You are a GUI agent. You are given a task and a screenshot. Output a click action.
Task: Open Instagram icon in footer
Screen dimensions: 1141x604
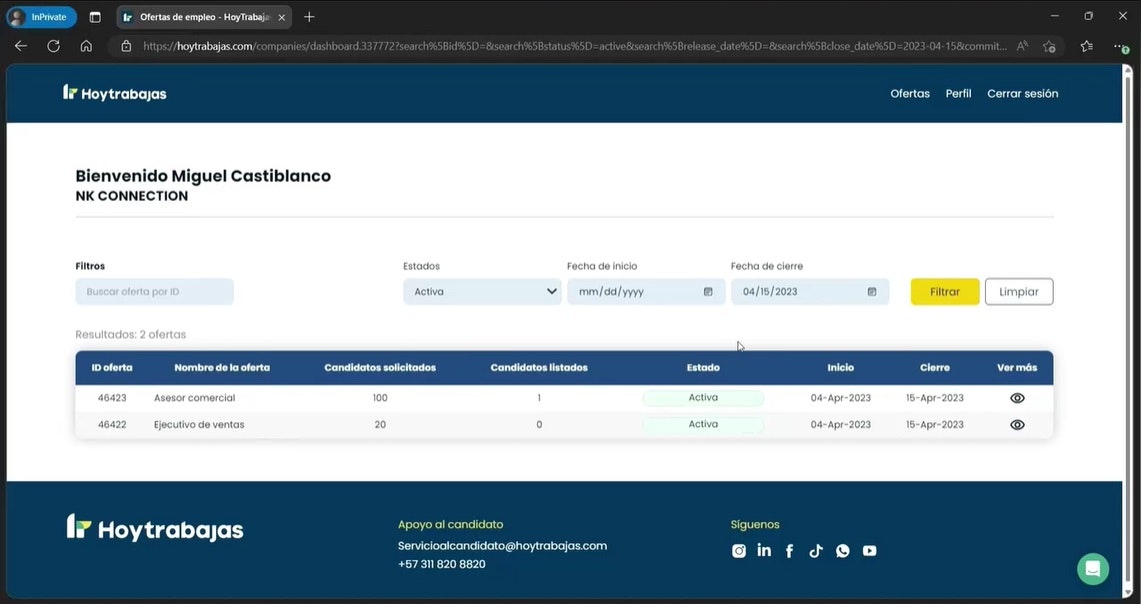point(739,551)
